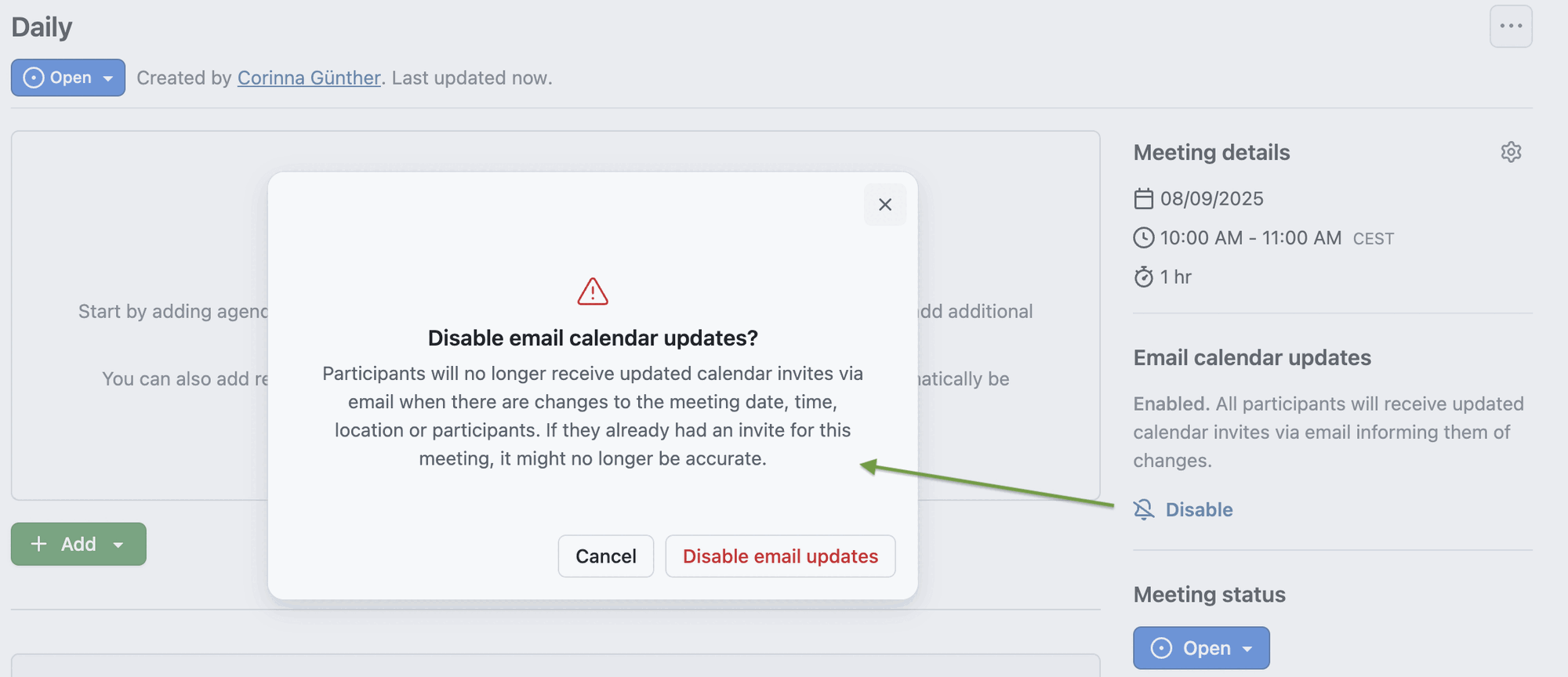1568x677 pixels.
Task: Close the dialog with the X
Action: [885, 205]
